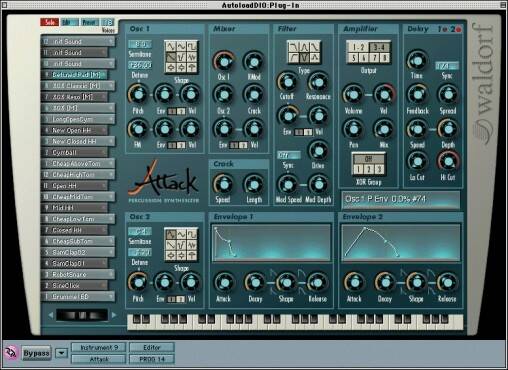Open the Delay Sync value selector
The image size is (508, 370).
point(447,66)
